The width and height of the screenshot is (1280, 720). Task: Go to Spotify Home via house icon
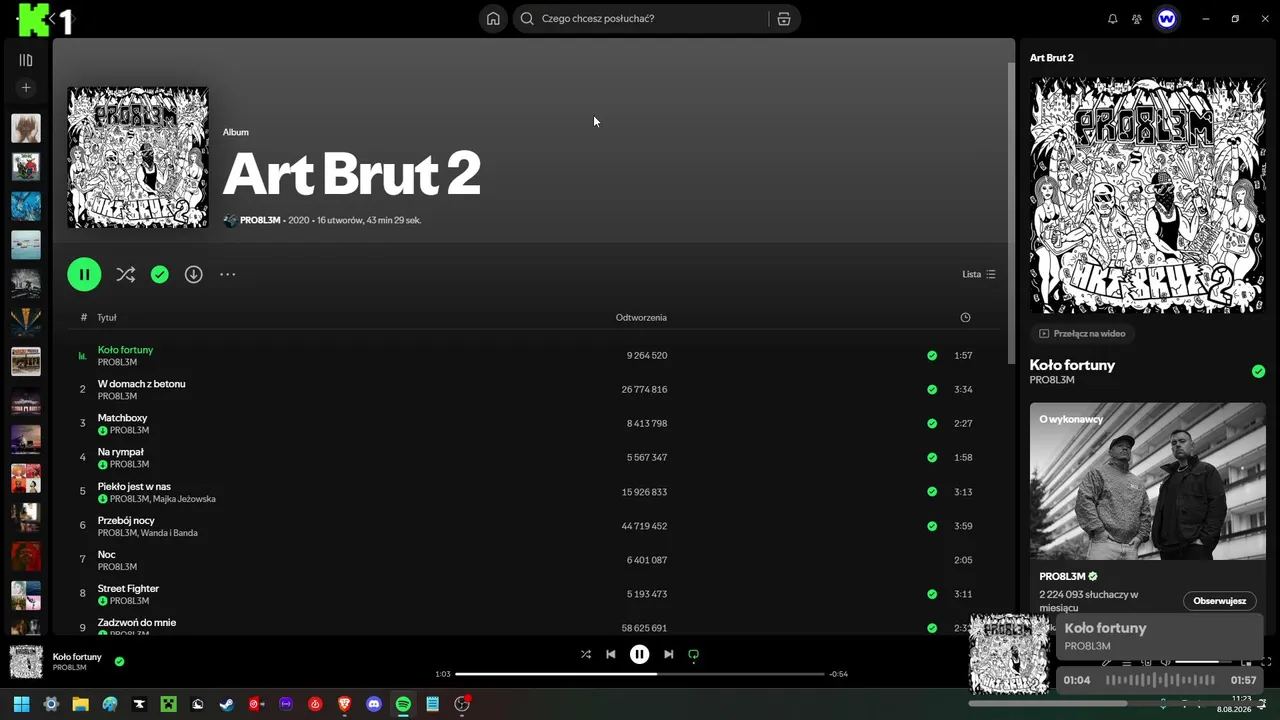click(x=493, y=18)
